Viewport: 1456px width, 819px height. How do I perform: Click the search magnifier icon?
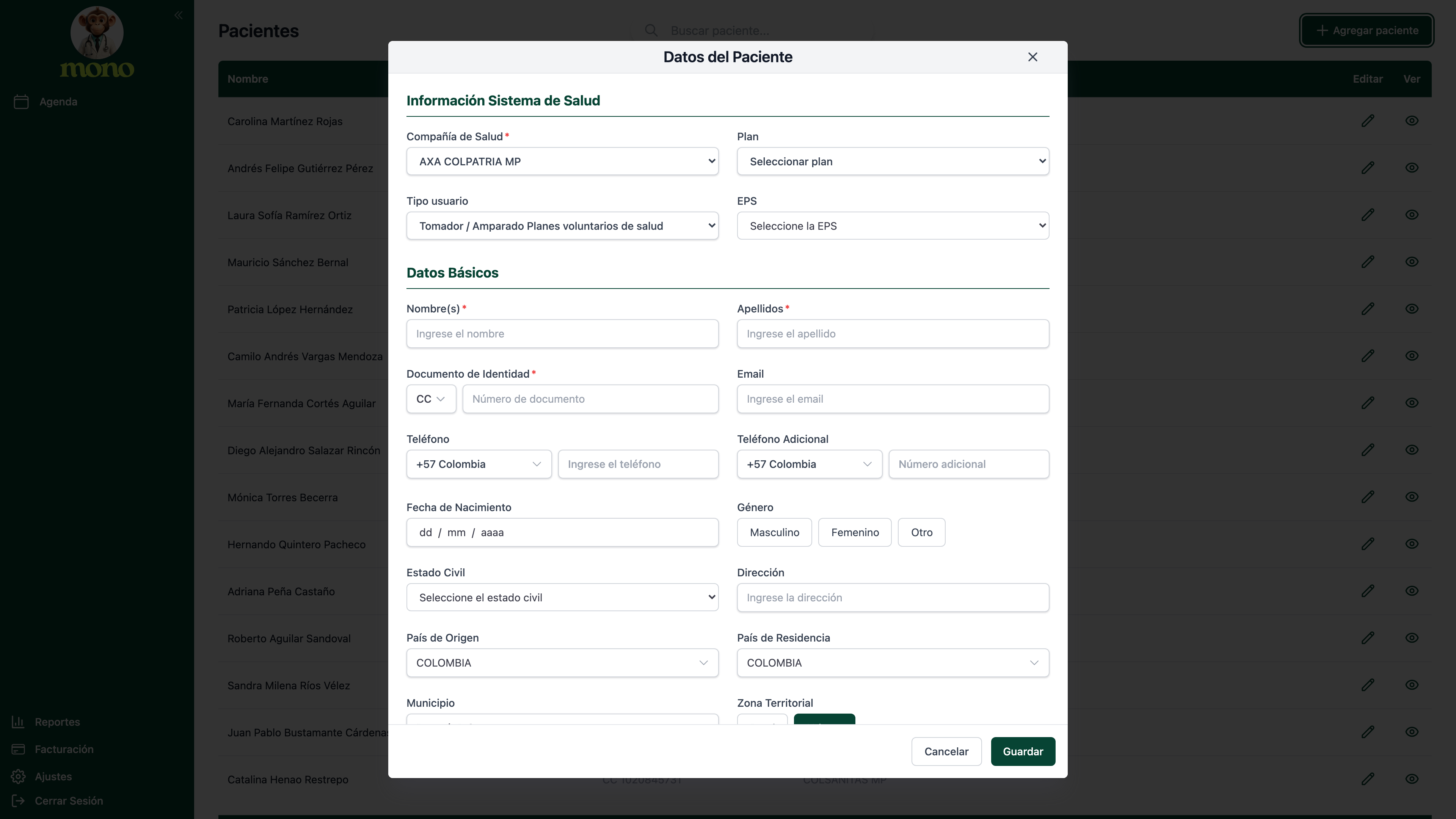click(651, 30)
